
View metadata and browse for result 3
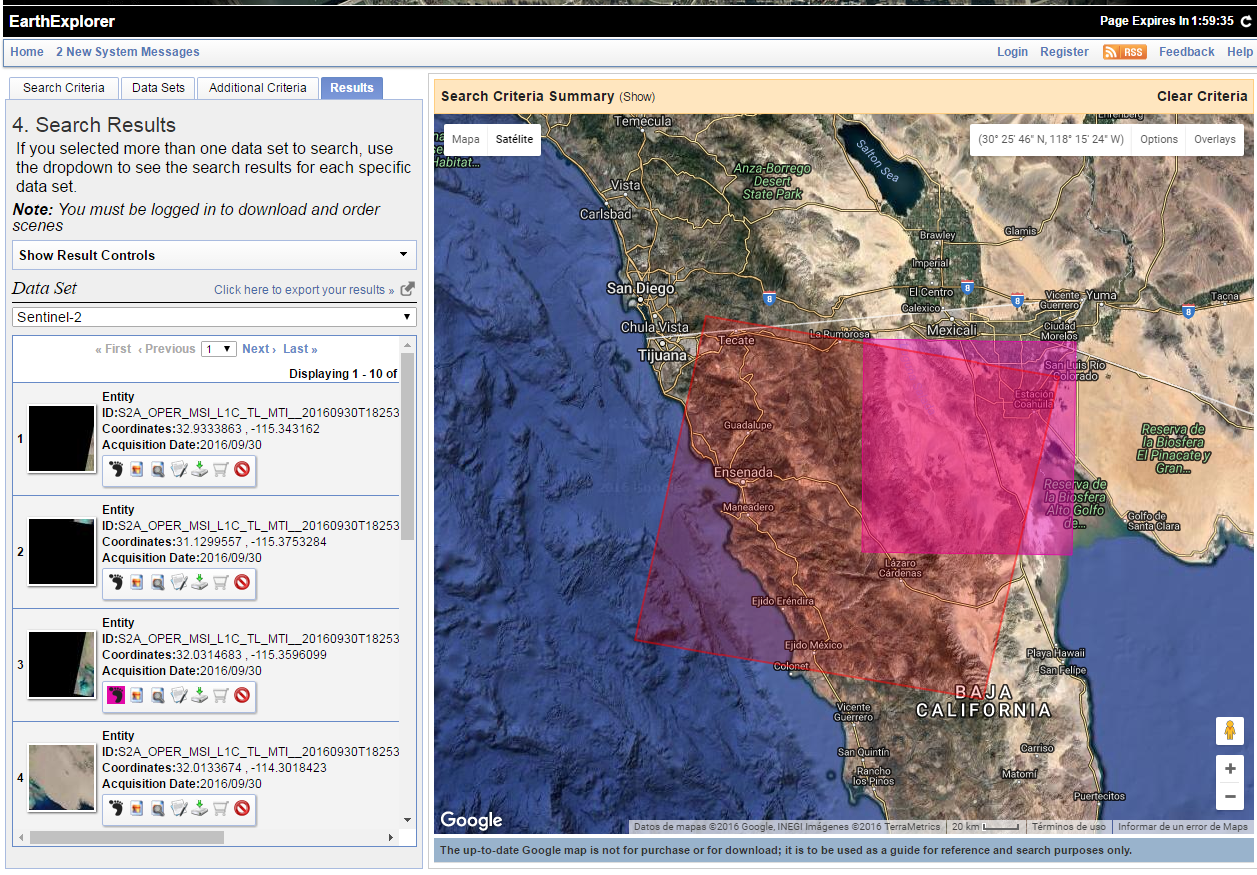tap(179, 695)
